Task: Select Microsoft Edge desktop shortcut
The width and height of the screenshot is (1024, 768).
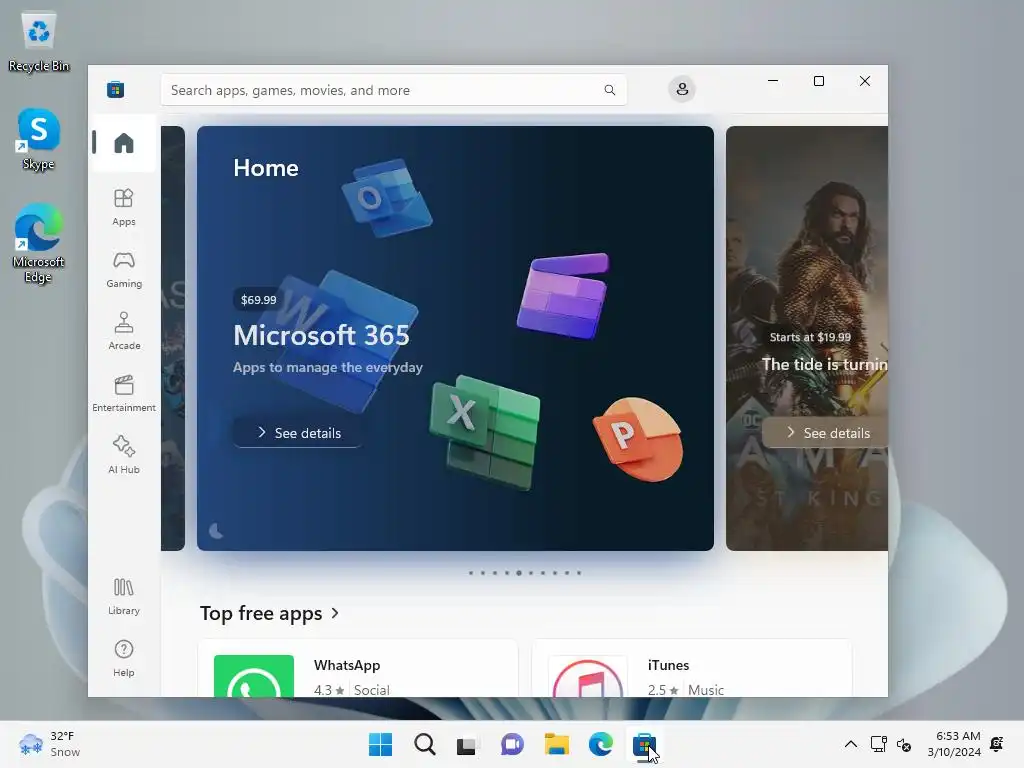Action: click(39, 243)
